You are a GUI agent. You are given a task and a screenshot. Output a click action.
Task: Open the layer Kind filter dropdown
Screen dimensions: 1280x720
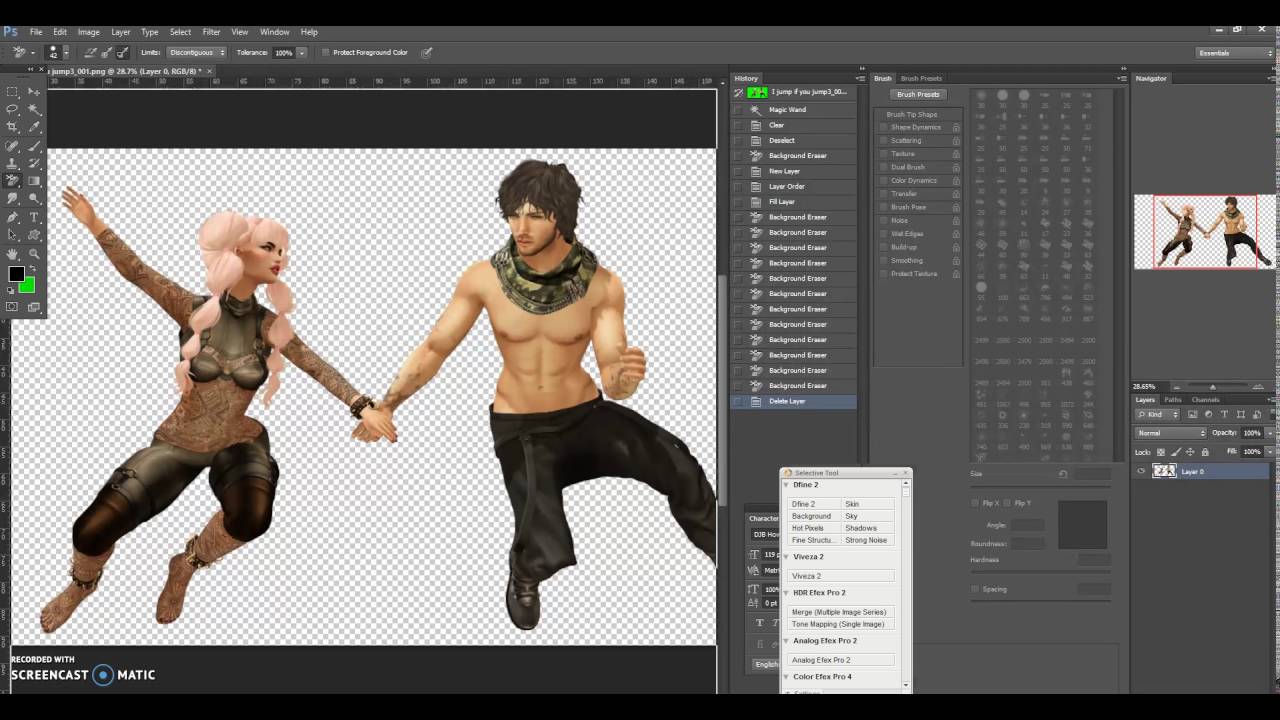click(1159, 414)
